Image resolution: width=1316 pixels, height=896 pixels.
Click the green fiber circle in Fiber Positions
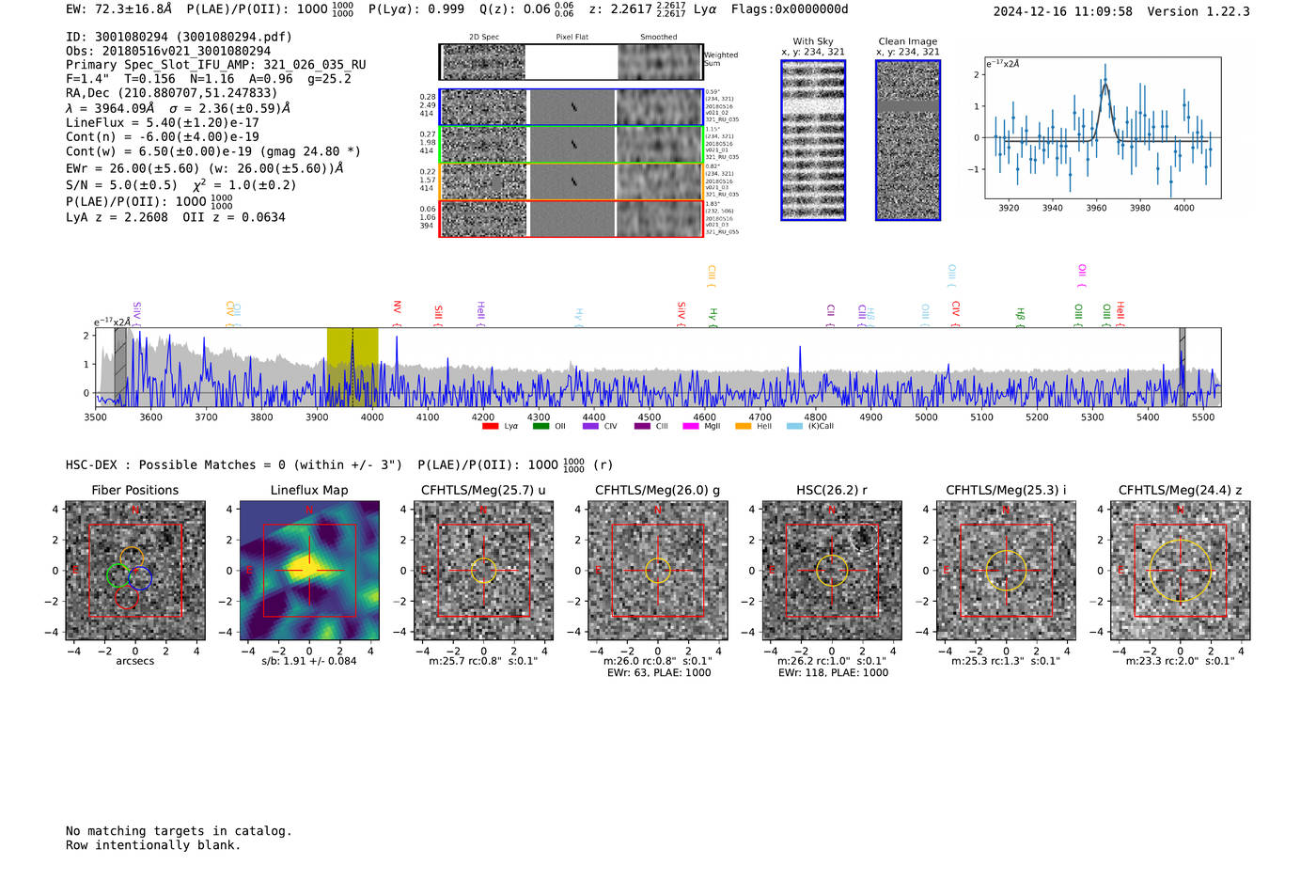118,575
